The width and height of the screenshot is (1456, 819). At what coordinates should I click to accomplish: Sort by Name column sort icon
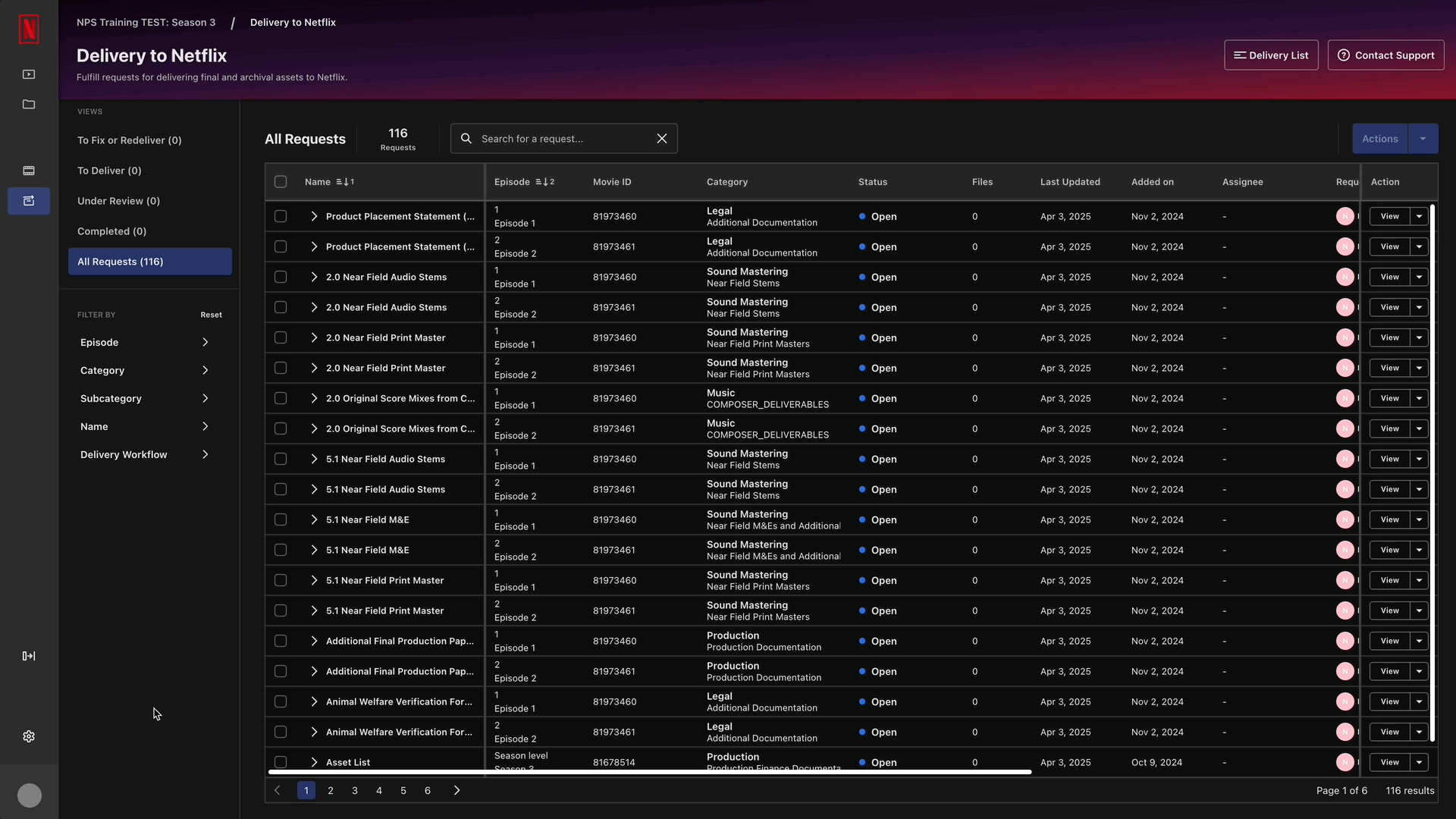[x=345, y=182]
